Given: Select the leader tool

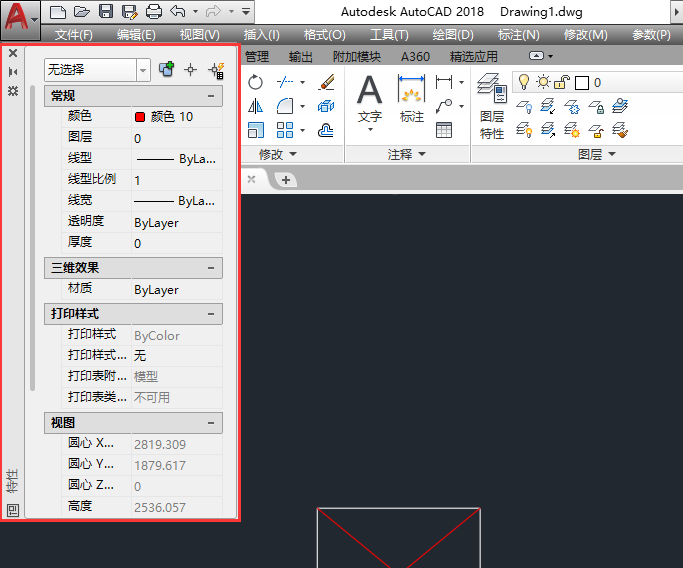Looking at the screenshot, I should 444,106.
